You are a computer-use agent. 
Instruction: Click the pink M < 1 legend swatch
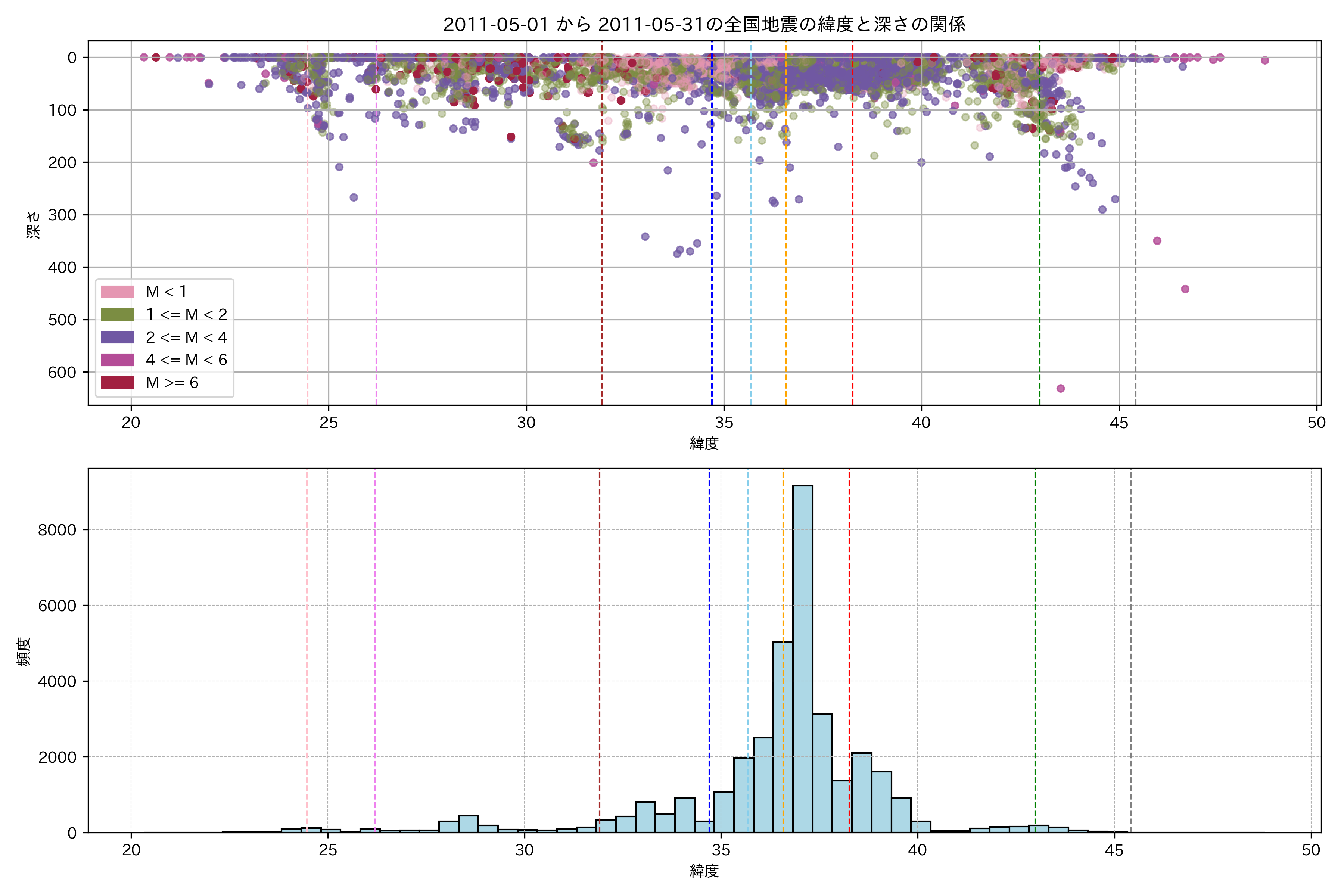(x=117, y=292)
